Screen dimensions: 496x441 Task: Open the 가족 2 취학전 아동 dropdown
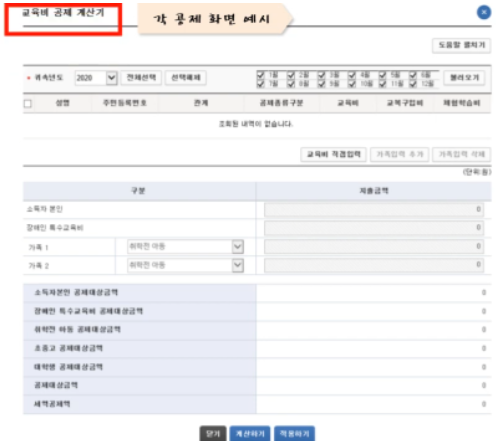pyautogui.click(x=185, y=265)
